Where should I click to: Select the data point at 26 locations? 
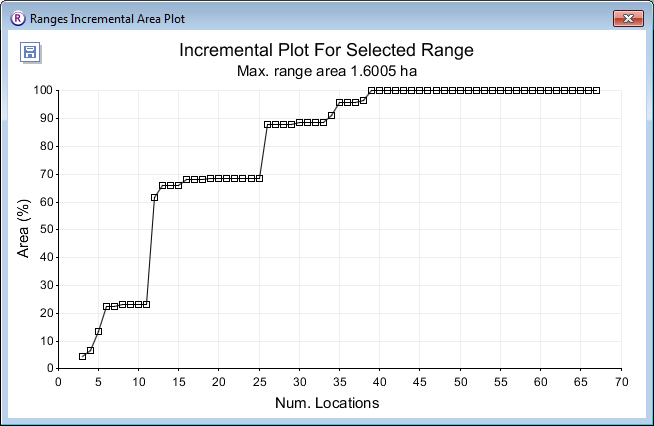[x=267, y=124]
